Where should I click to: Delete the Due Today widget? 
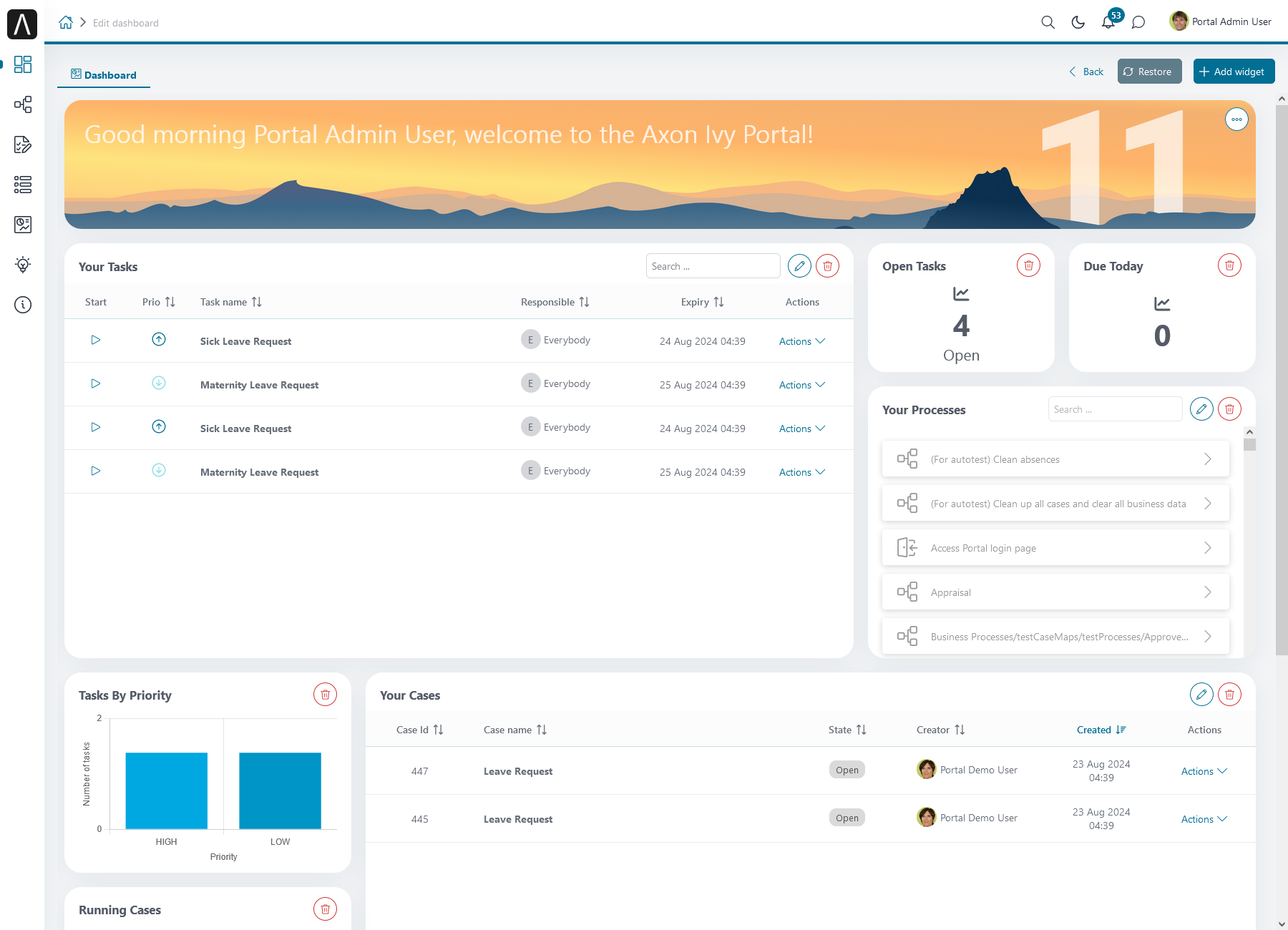[1229, 265]
